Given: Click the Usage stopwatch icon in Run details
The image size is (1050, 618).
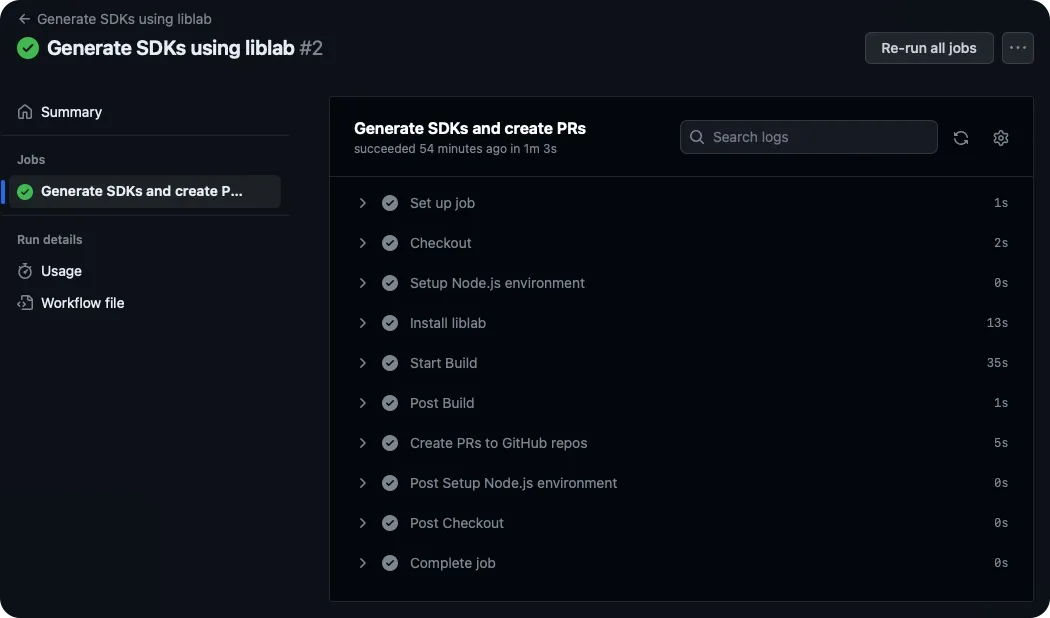Looking at the screenshot, I should coord(24,271).
